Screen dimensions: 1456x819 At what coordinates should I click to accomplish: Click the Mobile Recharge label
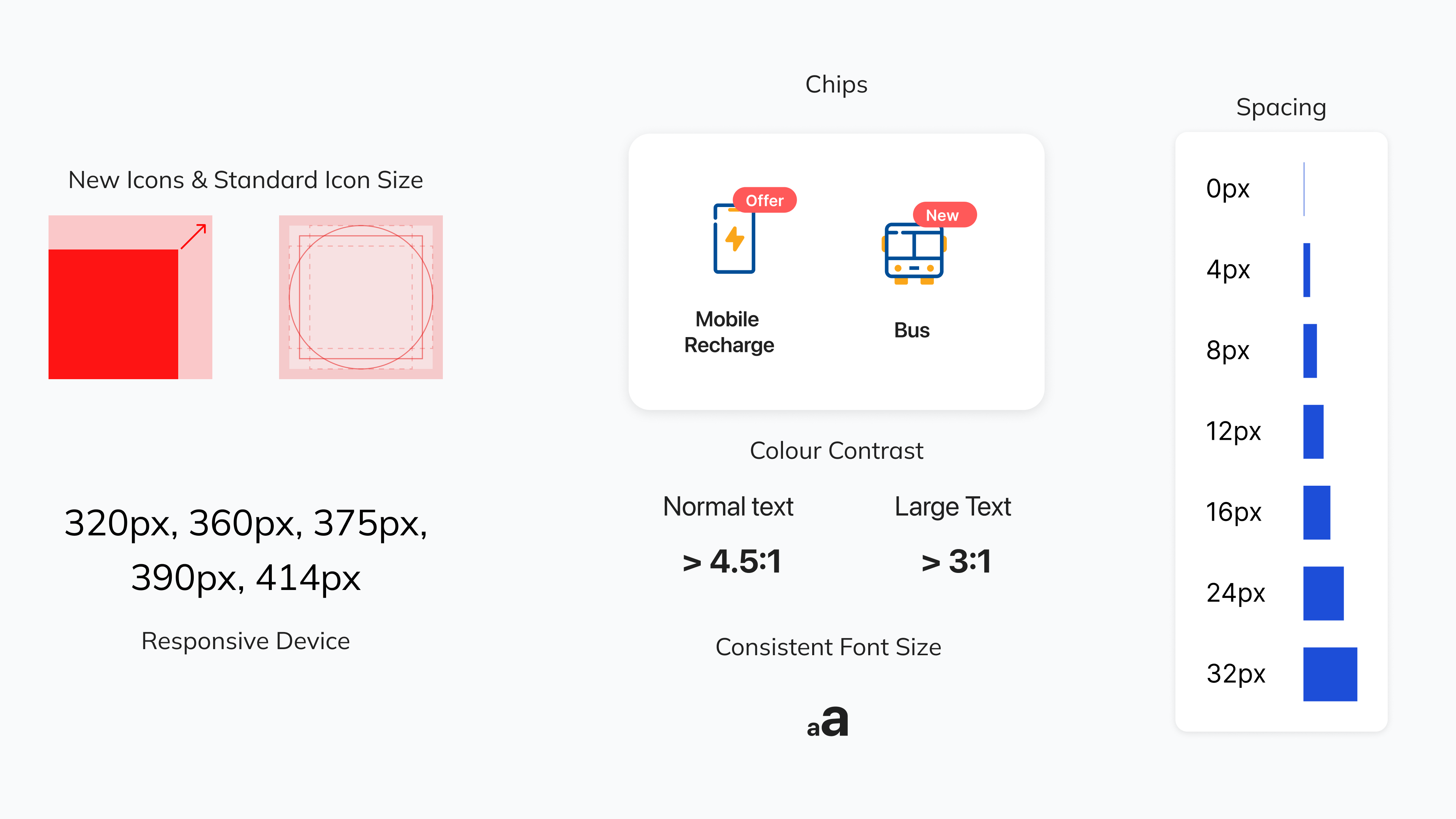[728, 332]
